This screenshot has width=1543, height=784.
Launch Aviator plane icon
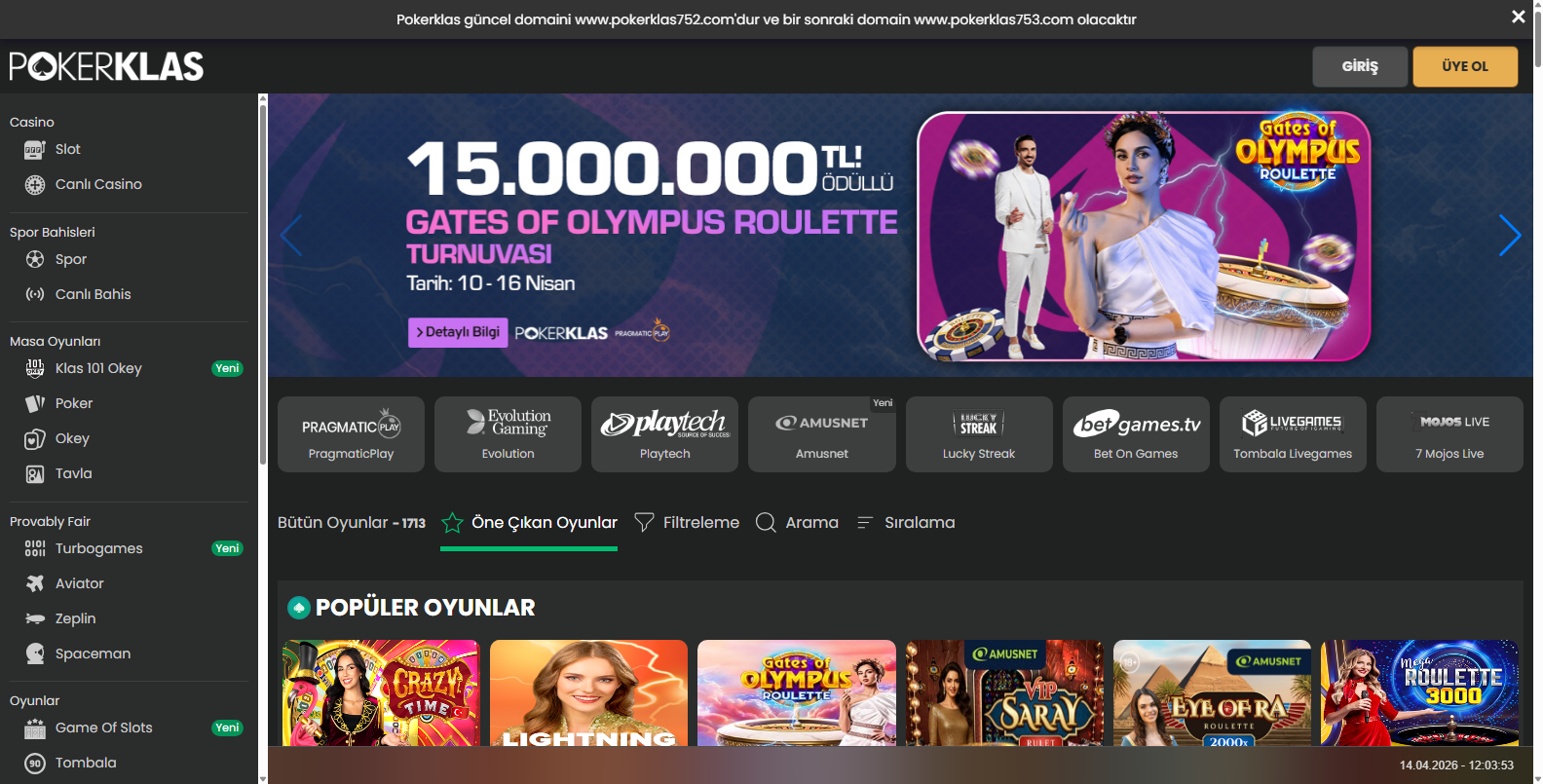35,583
